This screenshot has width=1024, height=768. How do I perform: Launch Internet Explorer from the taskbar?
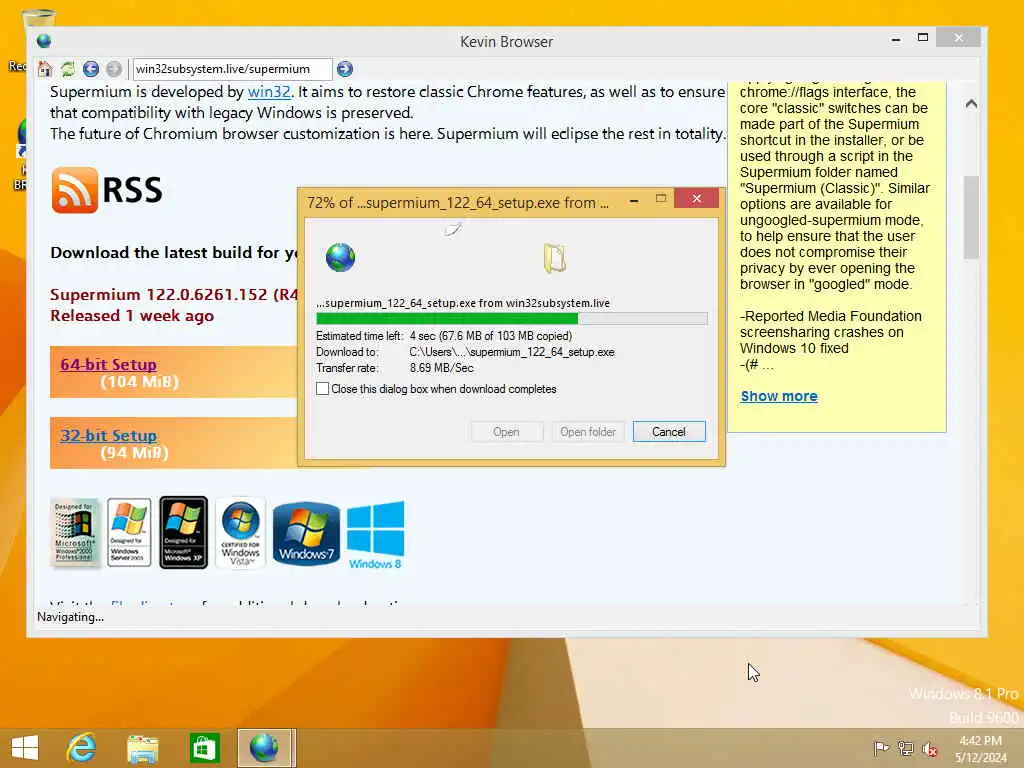[81, 748]
